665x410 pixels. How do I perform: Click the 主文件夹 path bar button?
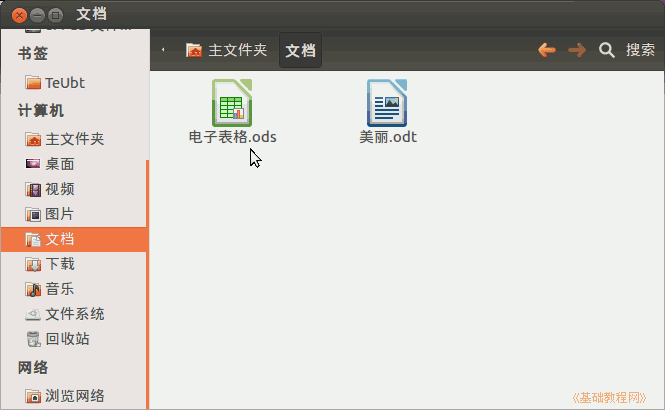pyautogui.click(x=227, y=50)
